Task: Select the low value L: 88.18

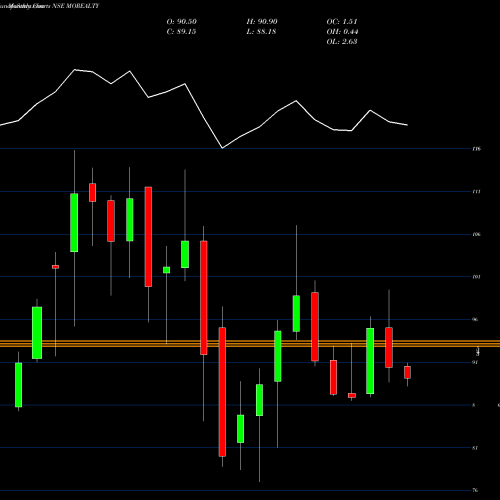Action: click(261, 32)
